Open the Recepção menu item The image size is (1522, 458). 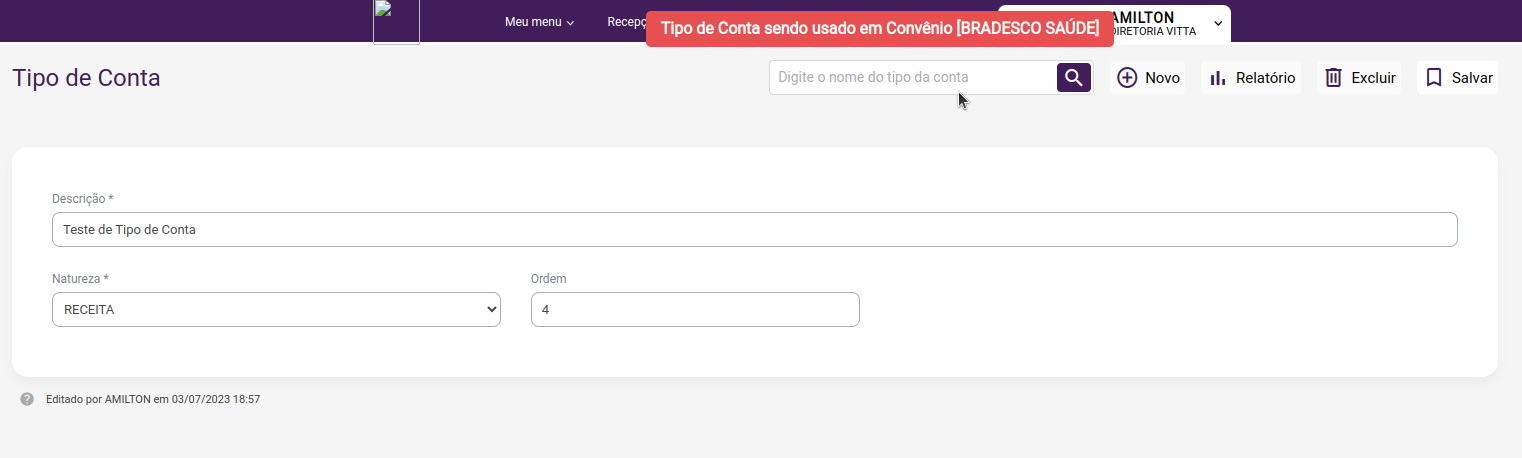point(627,22)
